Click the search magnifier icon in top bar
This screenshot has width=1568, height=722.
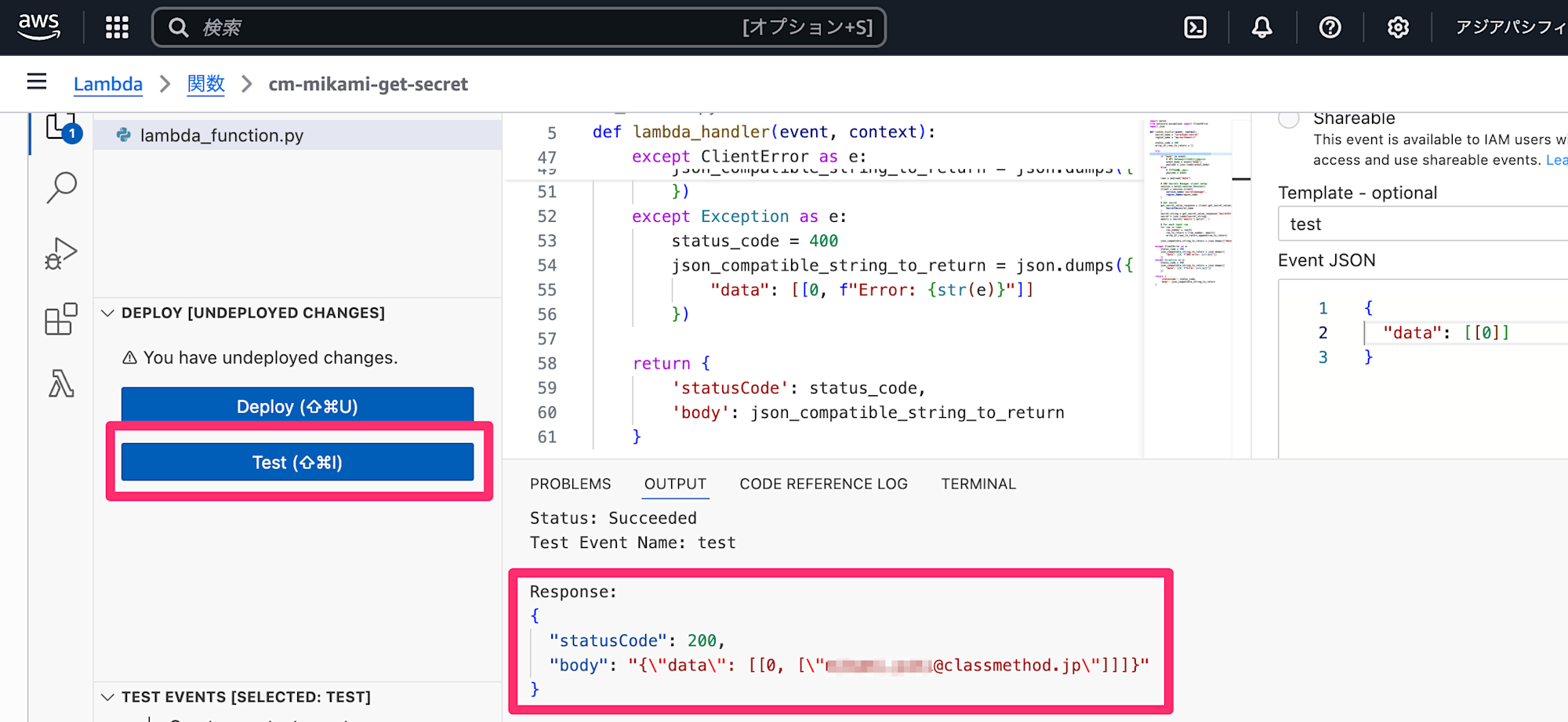(x=179, y=27)
